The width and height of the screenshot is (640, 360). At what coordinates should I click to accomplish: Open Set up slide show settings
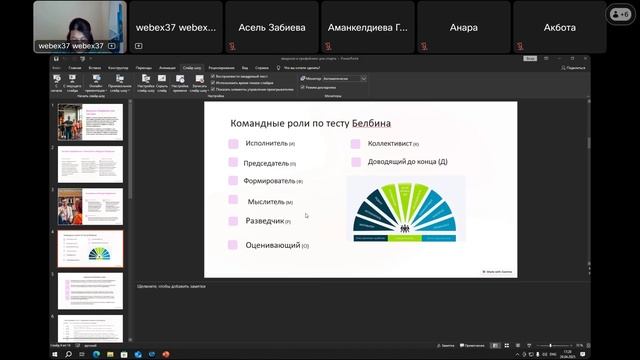coord(146,83)
